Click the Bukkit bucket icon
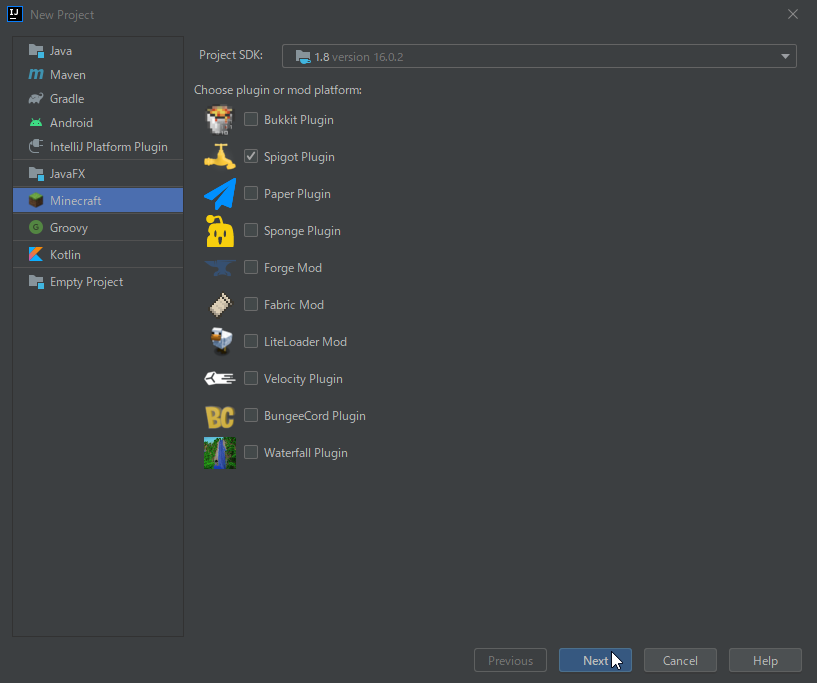817x683 pixels. 219,119
